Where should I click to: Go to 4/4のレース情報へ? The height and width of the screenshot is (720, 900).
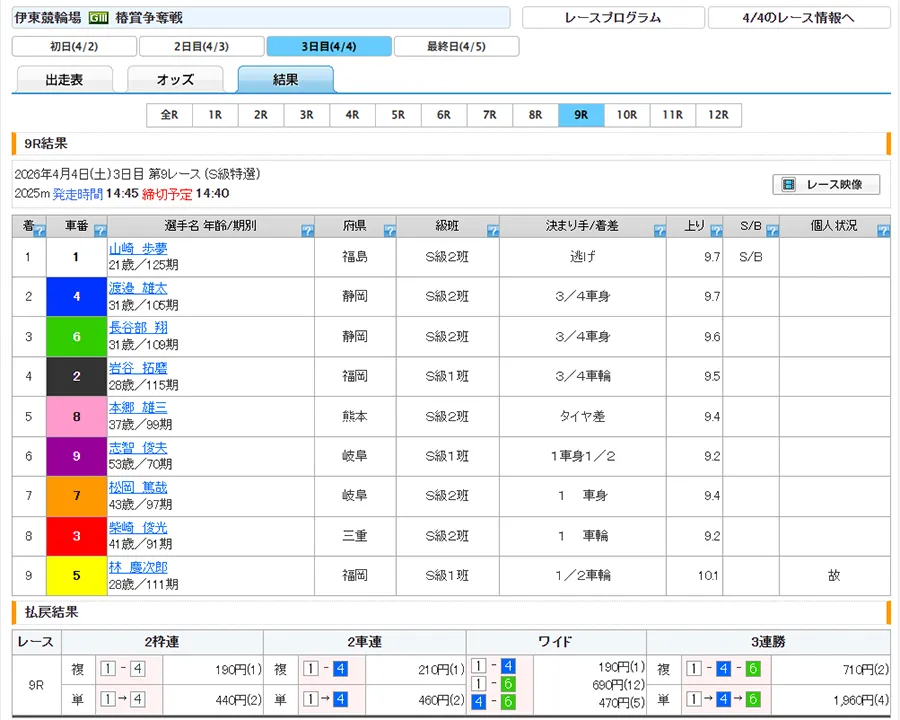click(798, 18)
